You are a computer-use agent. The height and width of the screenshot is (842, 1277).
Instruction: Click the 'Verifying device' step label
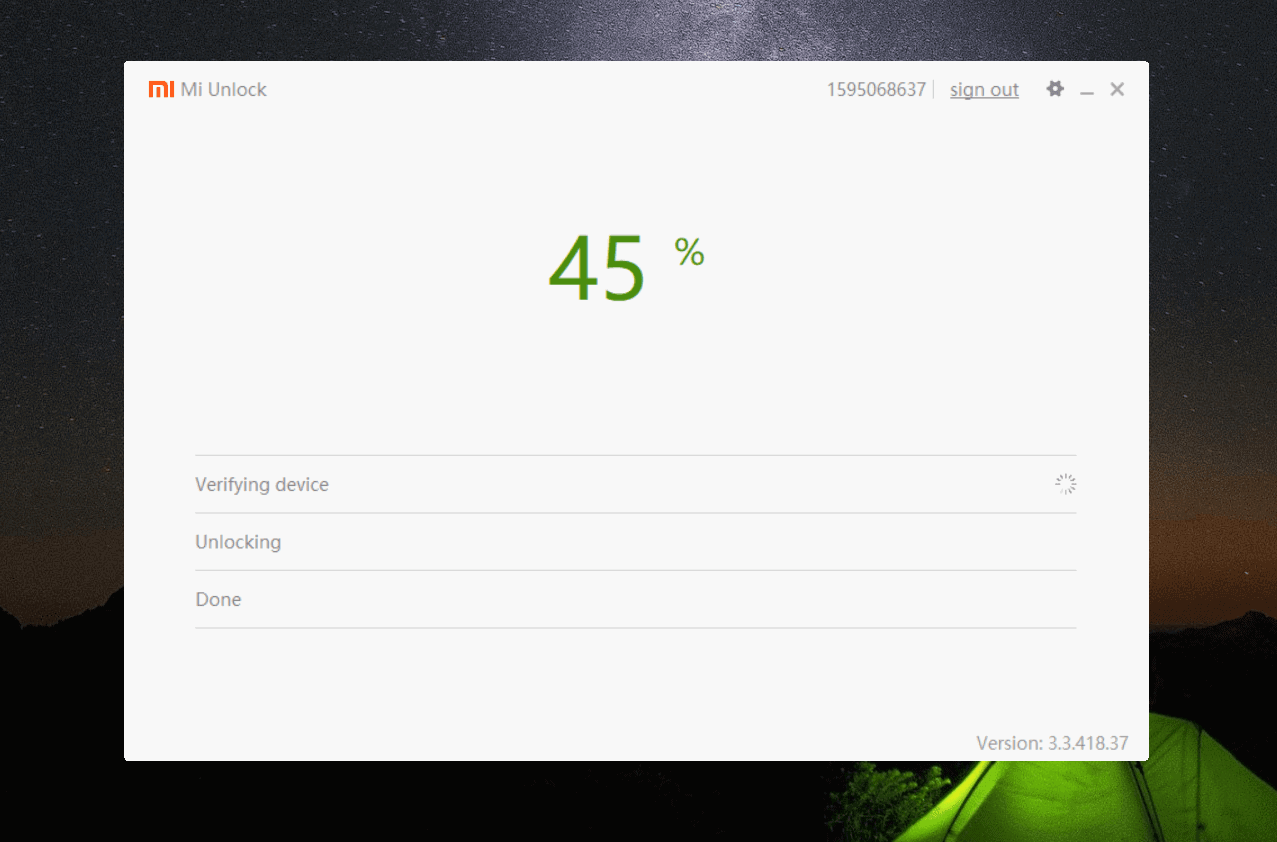click(262, 485)
